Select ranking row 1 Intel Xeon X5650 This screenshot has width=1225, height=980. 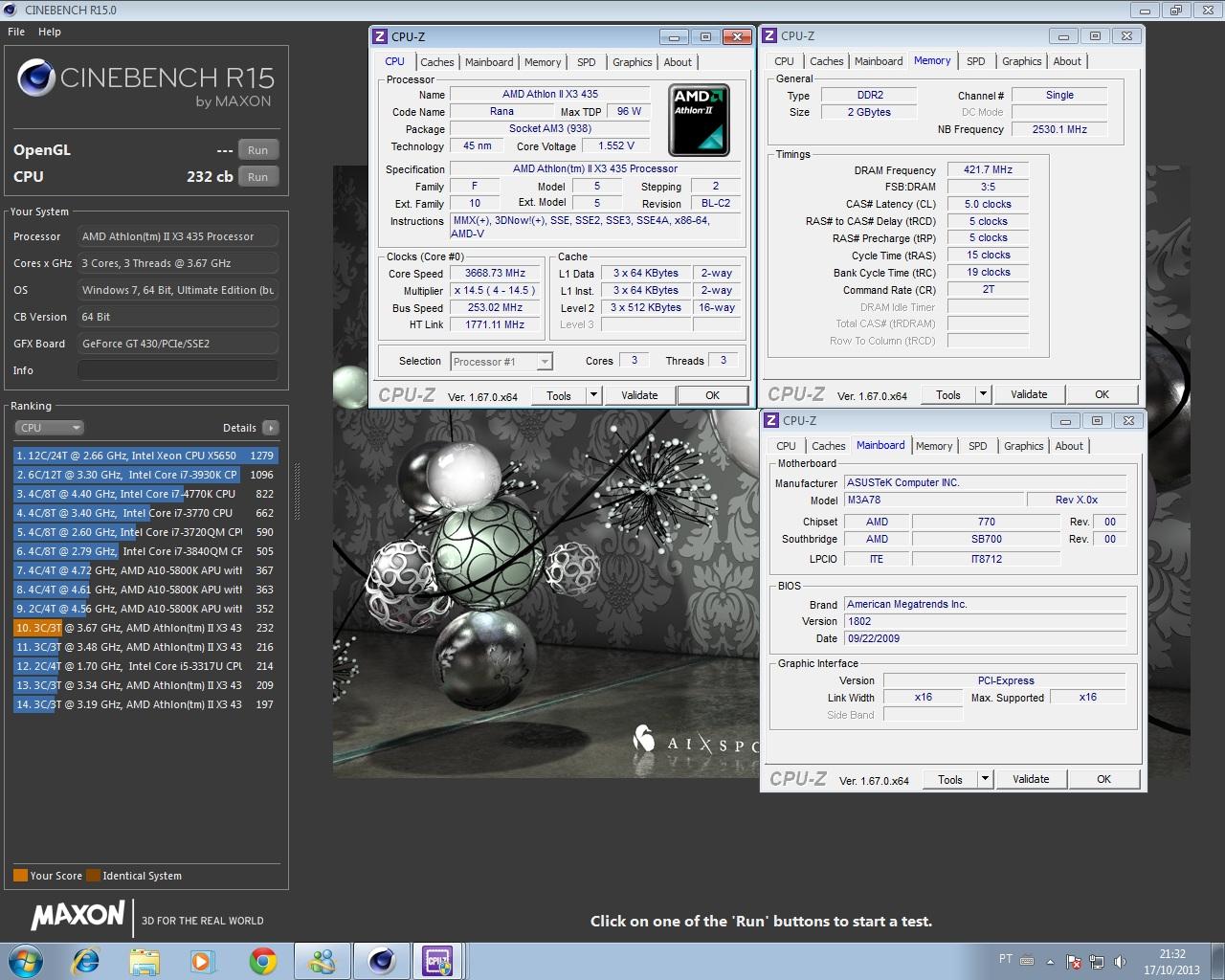click(x=145, y=456)
